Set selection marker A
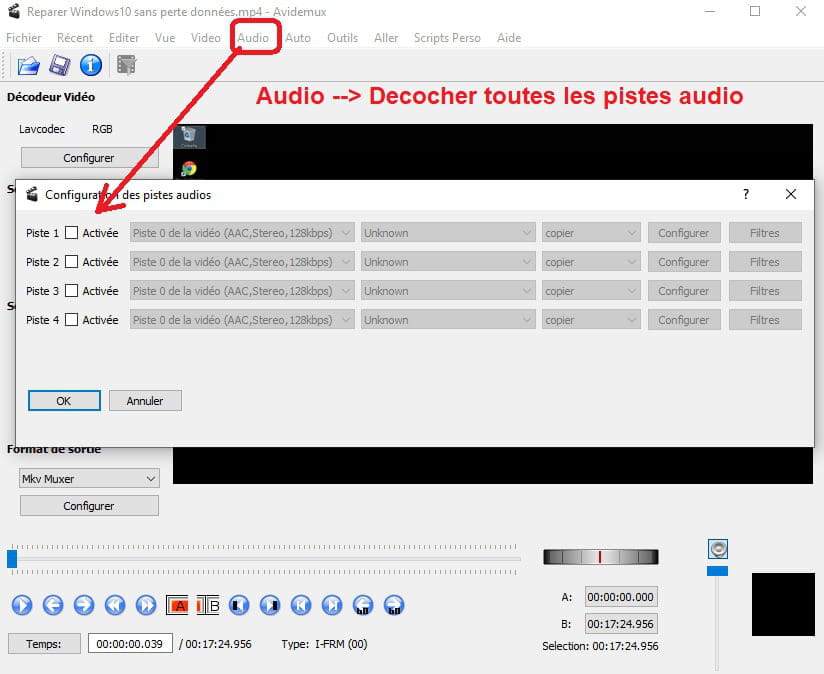The height and width of the screenshot is (674, 824). 179,605
